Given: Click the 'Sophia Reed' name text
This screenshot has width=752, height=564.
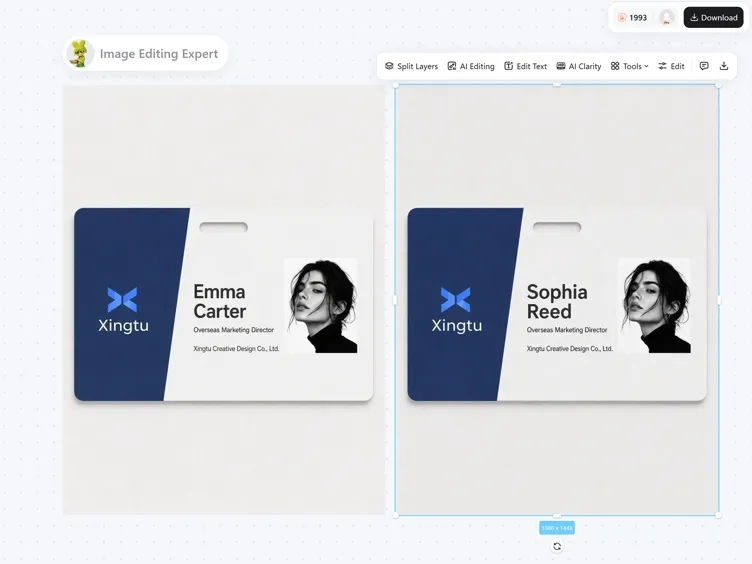Looking at the screenshot, I should pos(557,302).
